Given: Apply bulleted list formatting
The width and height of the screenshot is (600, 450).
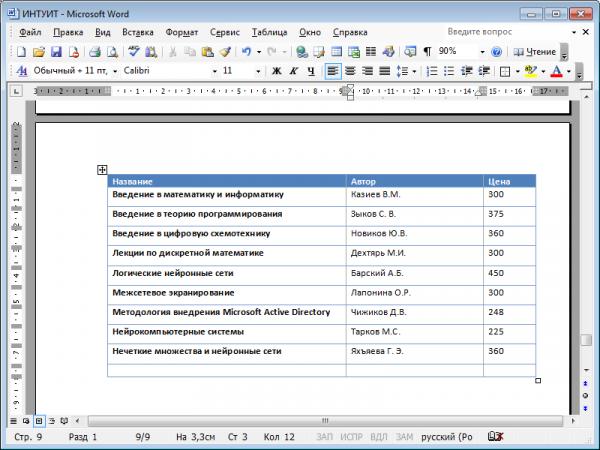Looking at the screenshot, I should 449,71.
